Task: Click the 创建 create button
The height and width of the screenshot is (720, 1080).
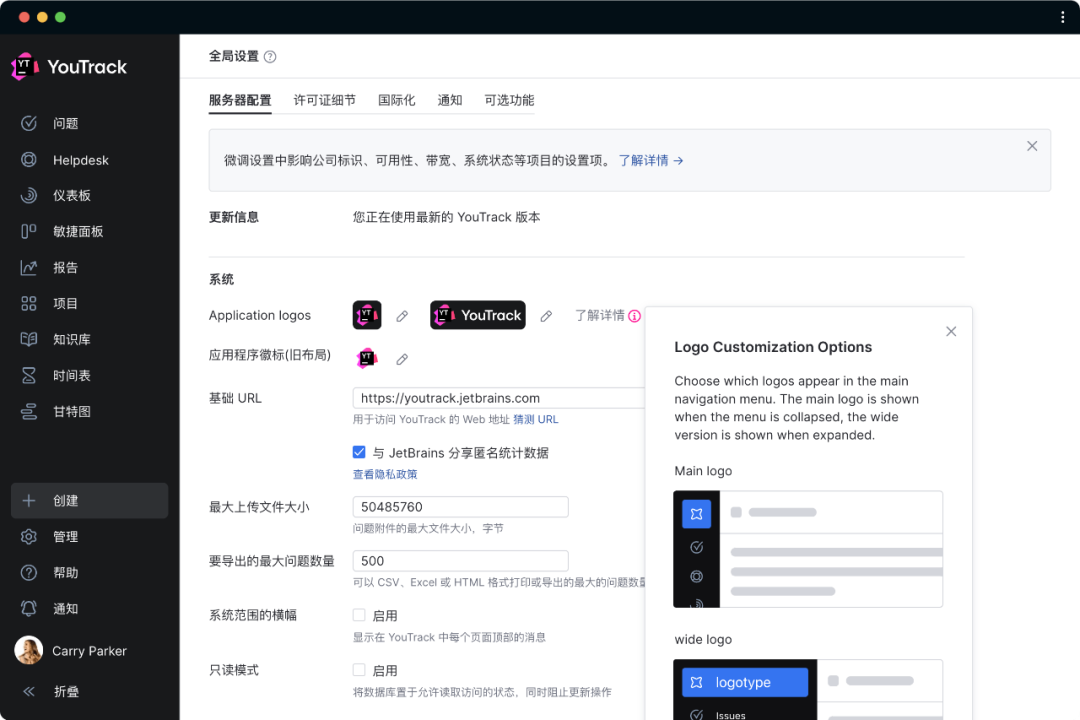Action: (90, 501)
